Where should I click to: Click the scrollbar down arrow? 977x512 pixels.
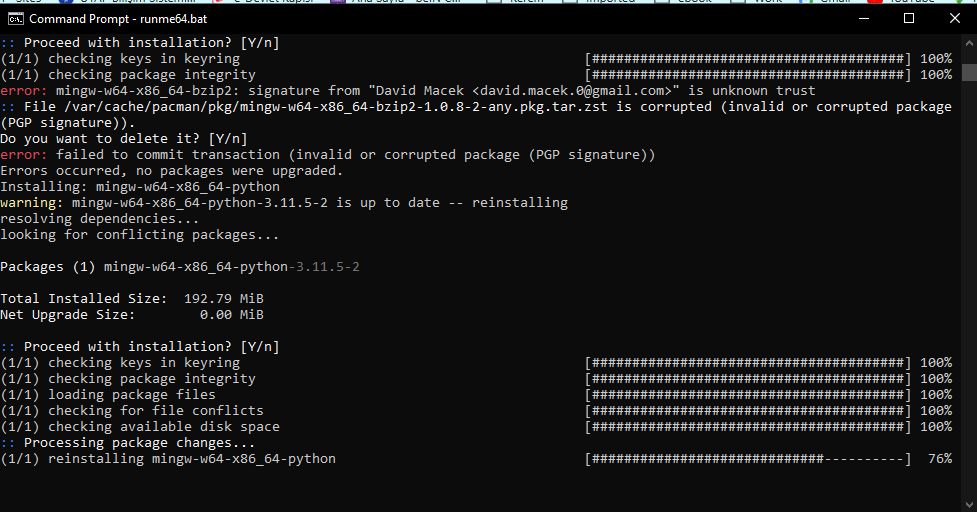(969, 504)
